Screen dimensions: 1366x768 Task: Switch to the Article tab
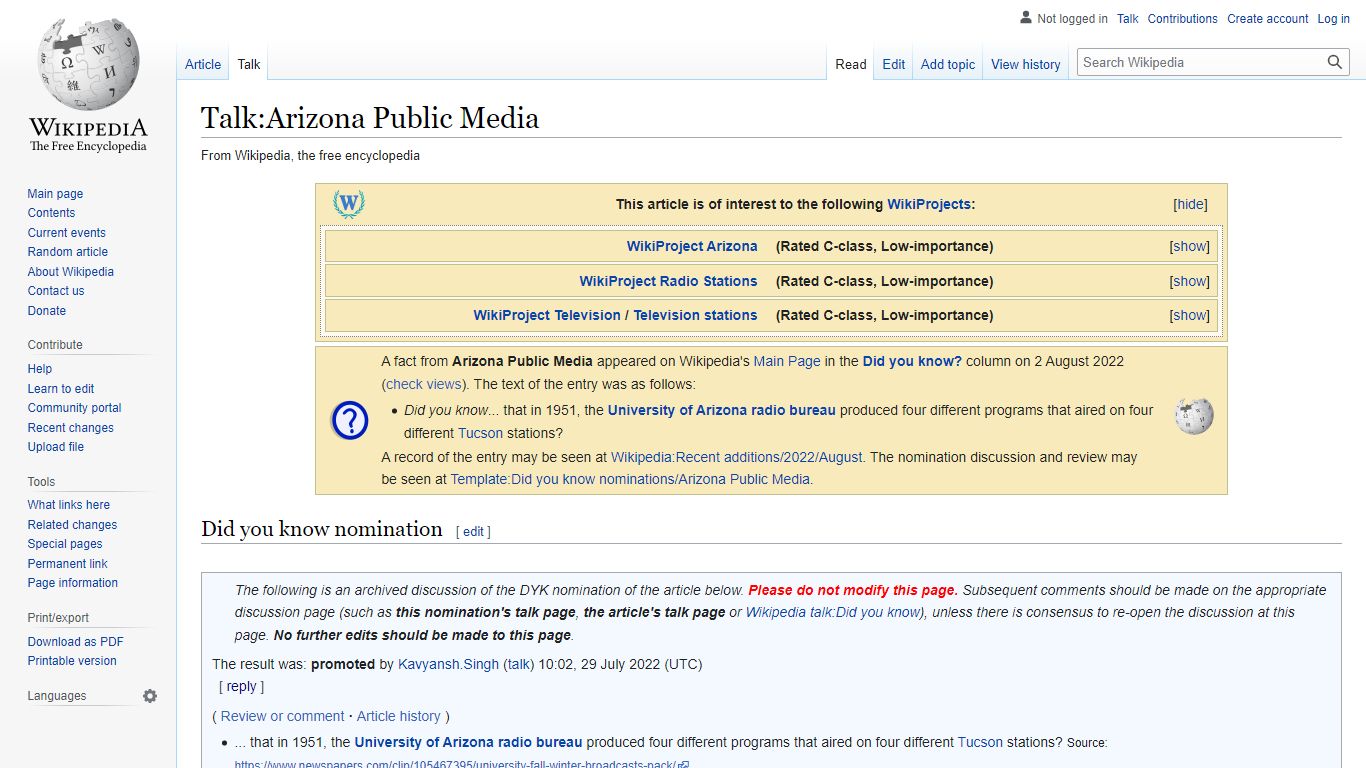[x=203, y=64]
